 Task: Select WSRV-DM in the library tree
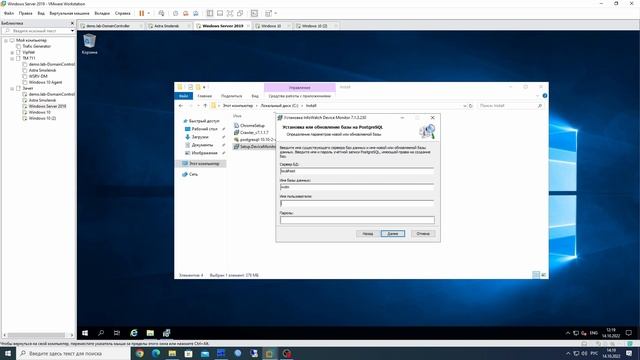click(x=38, y=76)
